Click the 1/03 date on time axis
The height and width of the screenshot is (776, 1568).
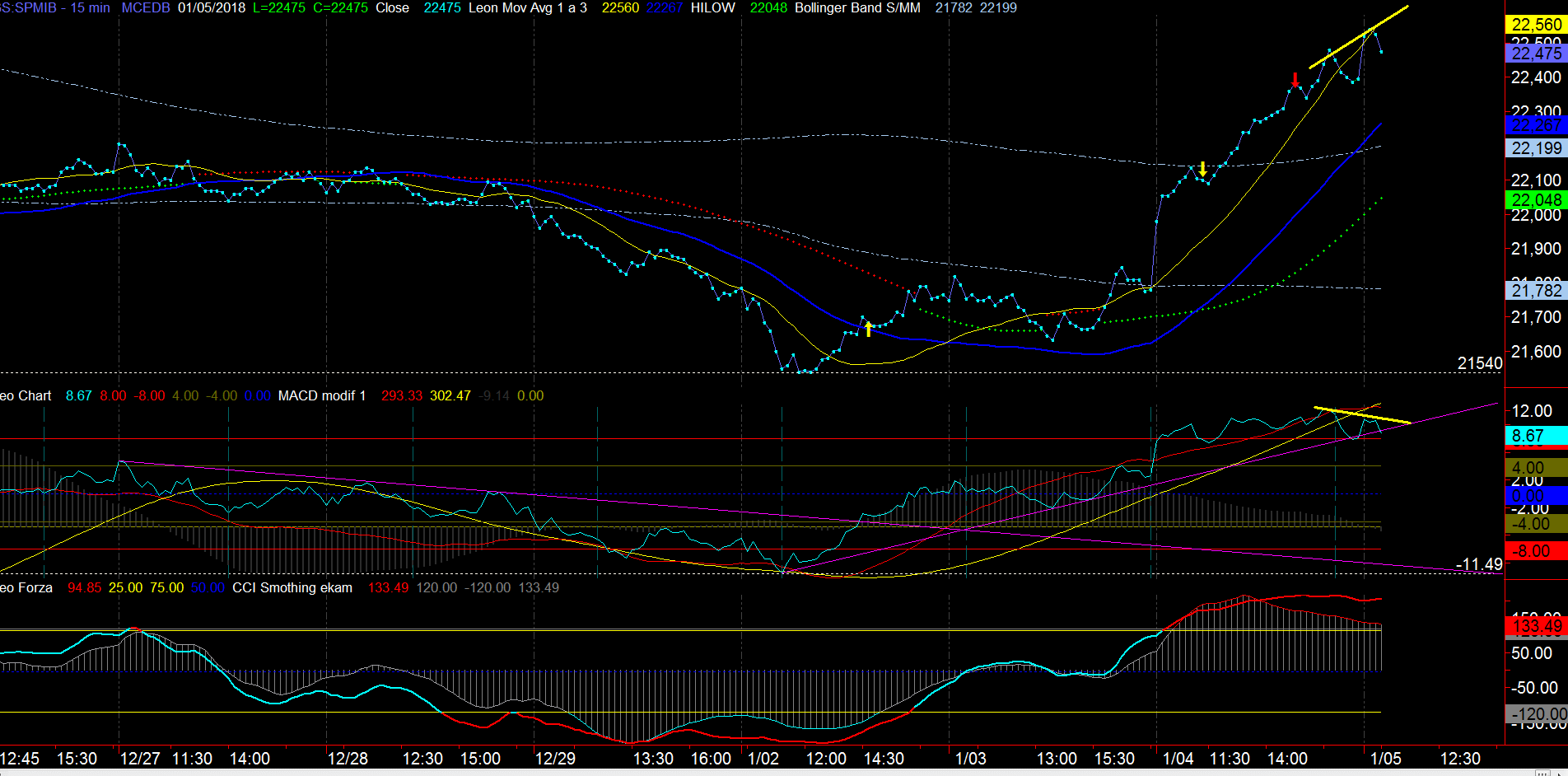pyautogui.click(x=970, y=759)
